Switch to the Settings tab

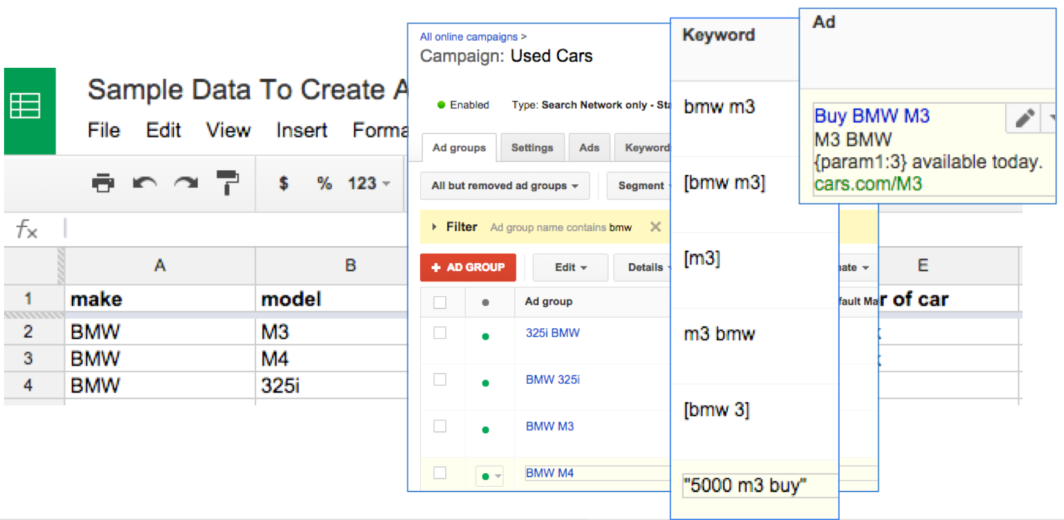coord(533,147)
